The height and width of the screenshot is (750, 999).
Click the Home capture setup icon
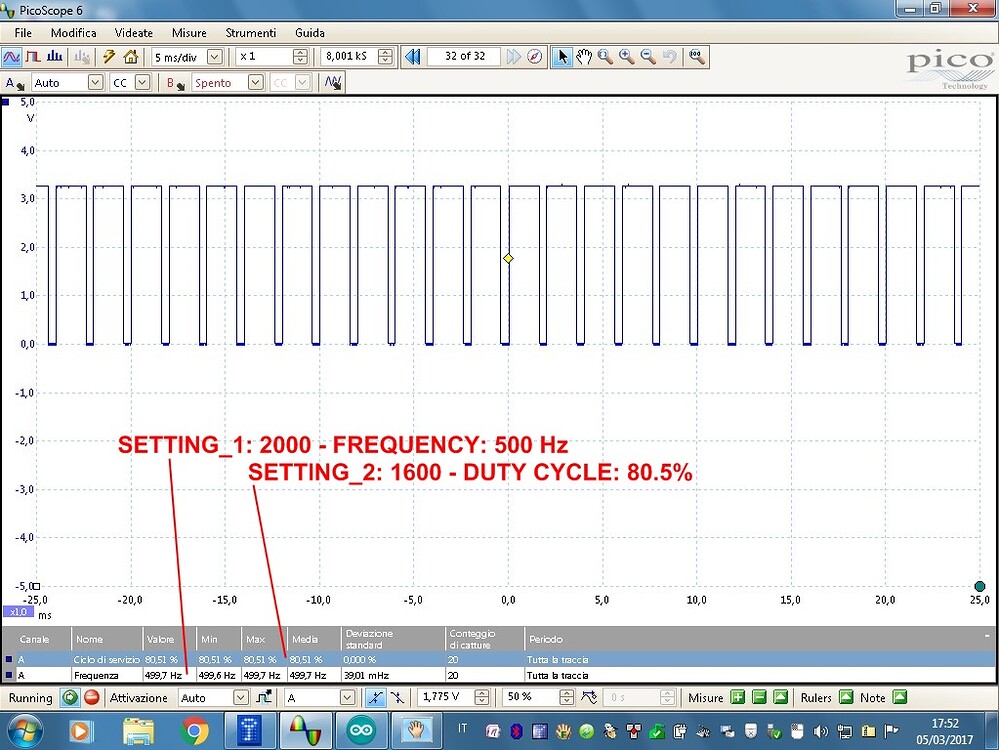pos(131,57)
